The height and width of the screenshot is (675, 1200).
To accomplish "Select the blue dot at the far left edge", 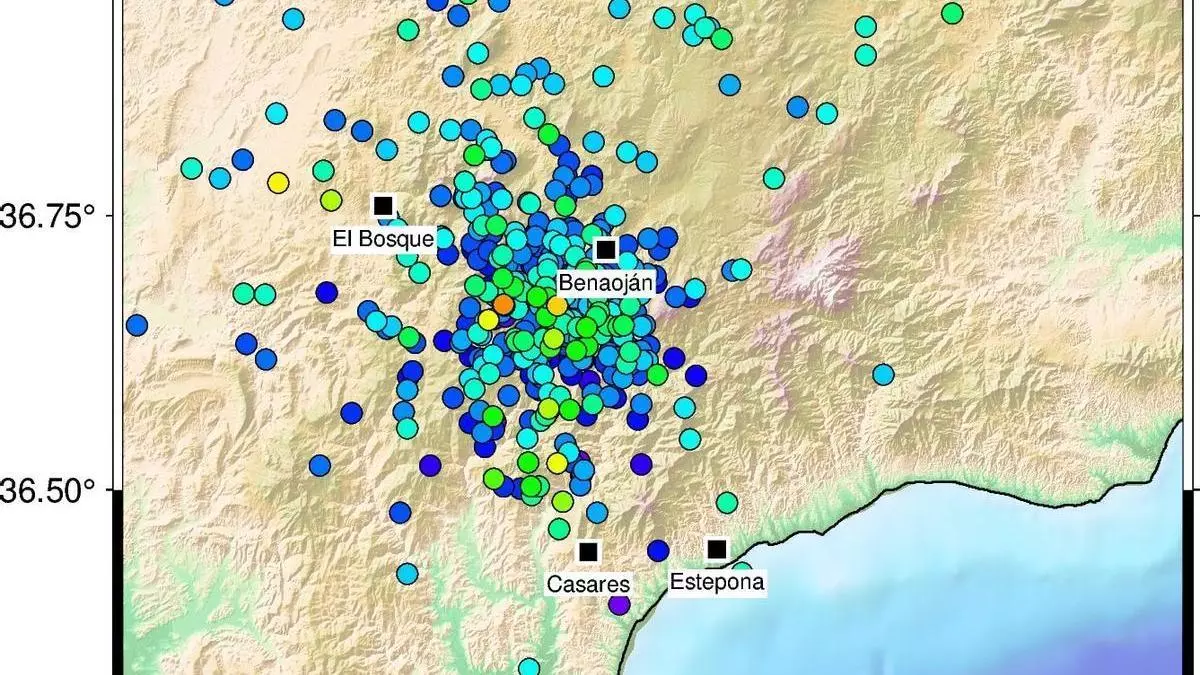I will (136, 325).
